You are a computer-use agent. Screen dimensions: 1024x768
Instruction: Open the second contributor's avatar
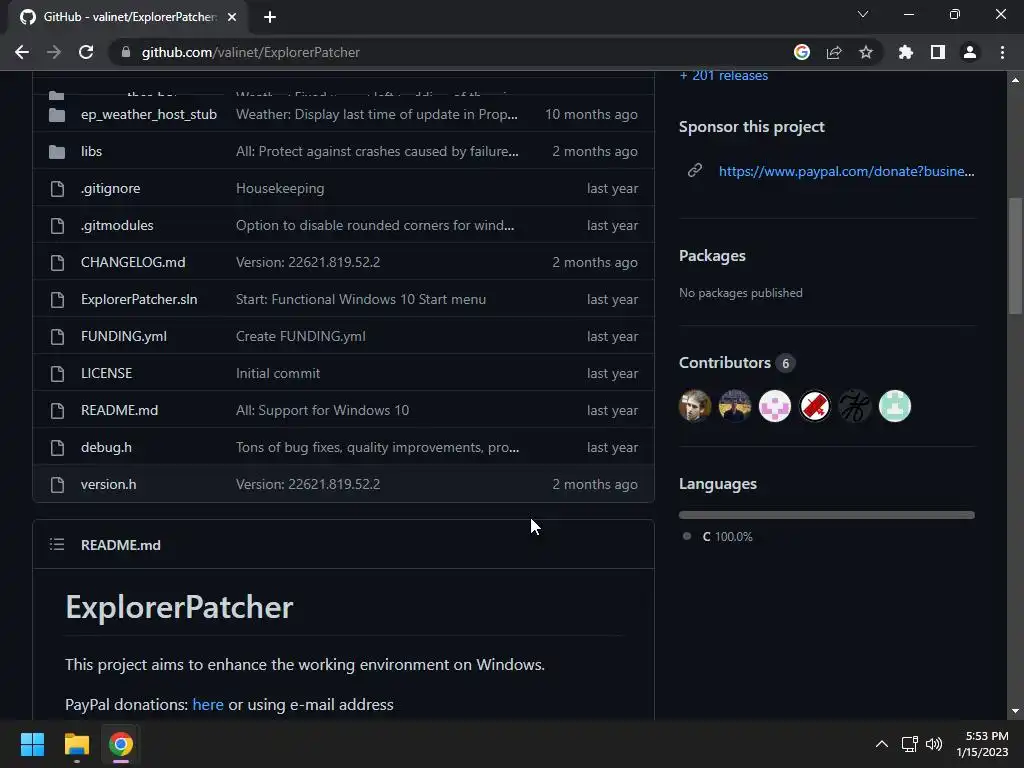735,406
